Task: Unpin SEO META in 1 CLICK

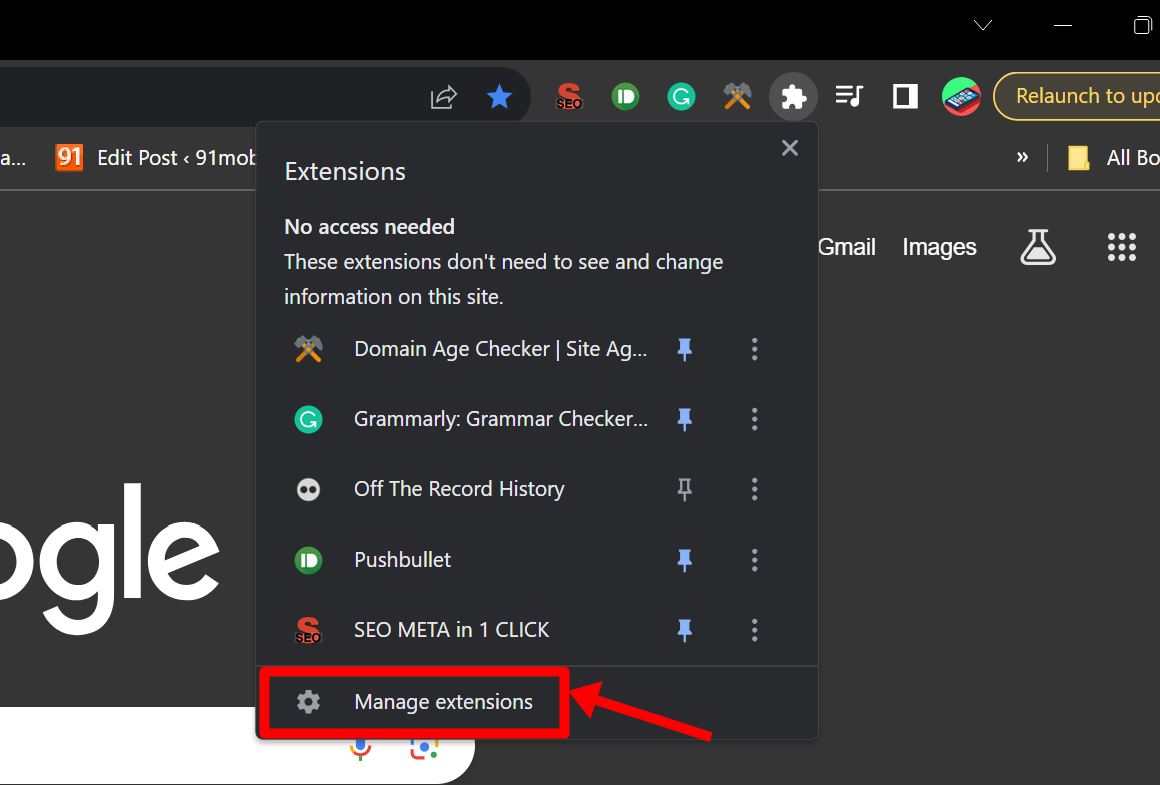Action: pos(684,630)
